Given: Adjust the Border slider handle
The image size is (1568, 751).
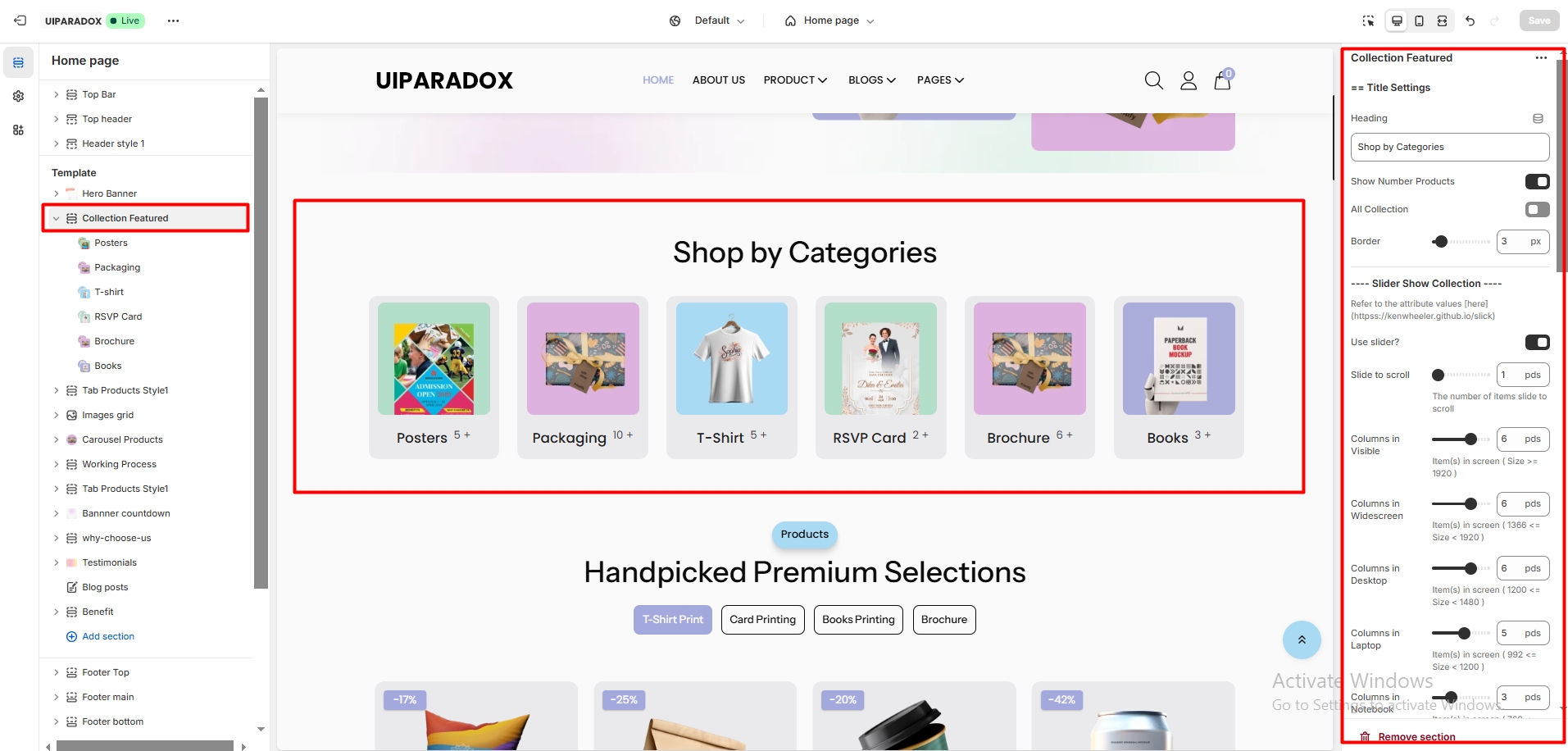Looking at the screenshot, I should 1441,241.
